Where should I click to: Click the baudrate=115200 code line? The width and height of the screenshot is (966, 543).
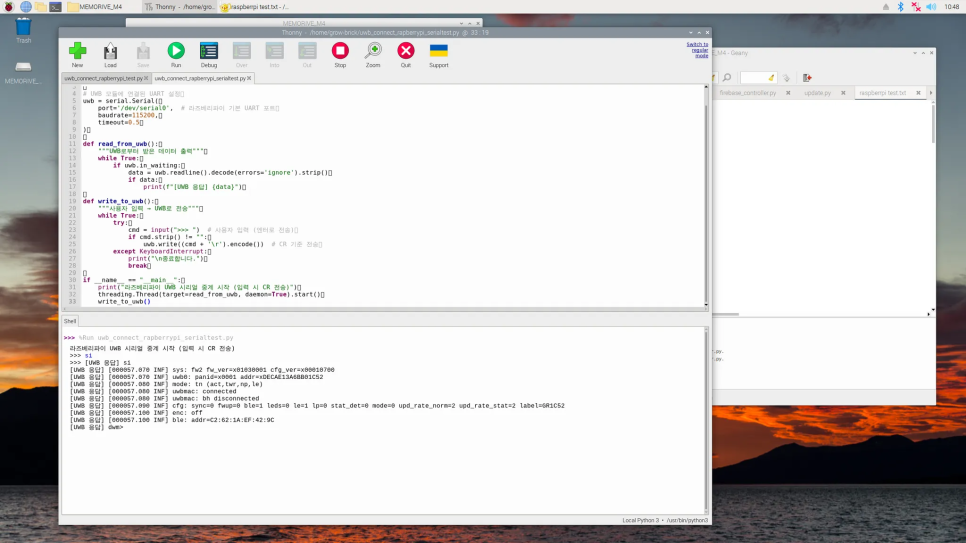[130, 115]
